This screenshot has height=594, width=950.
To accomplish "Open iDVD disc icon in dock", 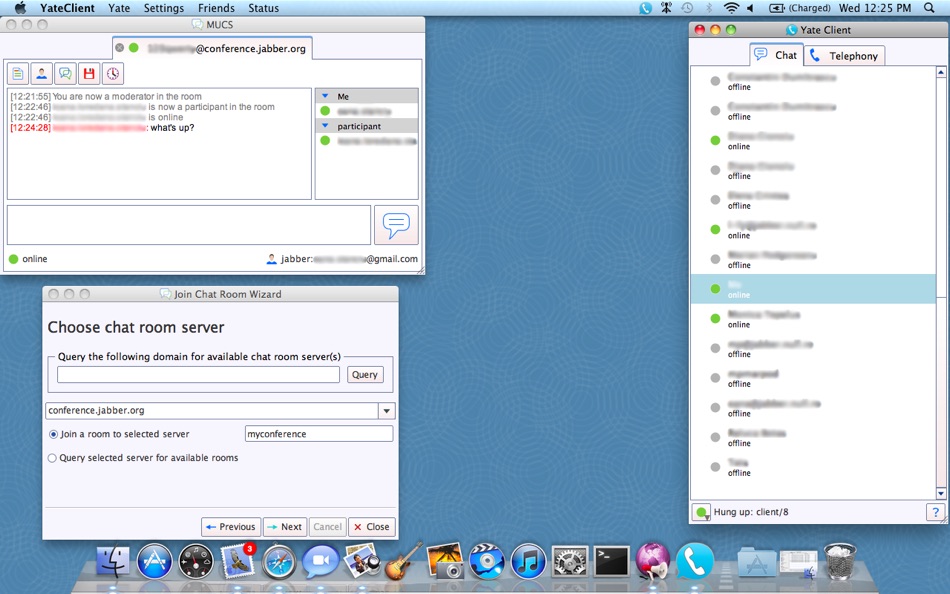I will (x=487, y=561).
